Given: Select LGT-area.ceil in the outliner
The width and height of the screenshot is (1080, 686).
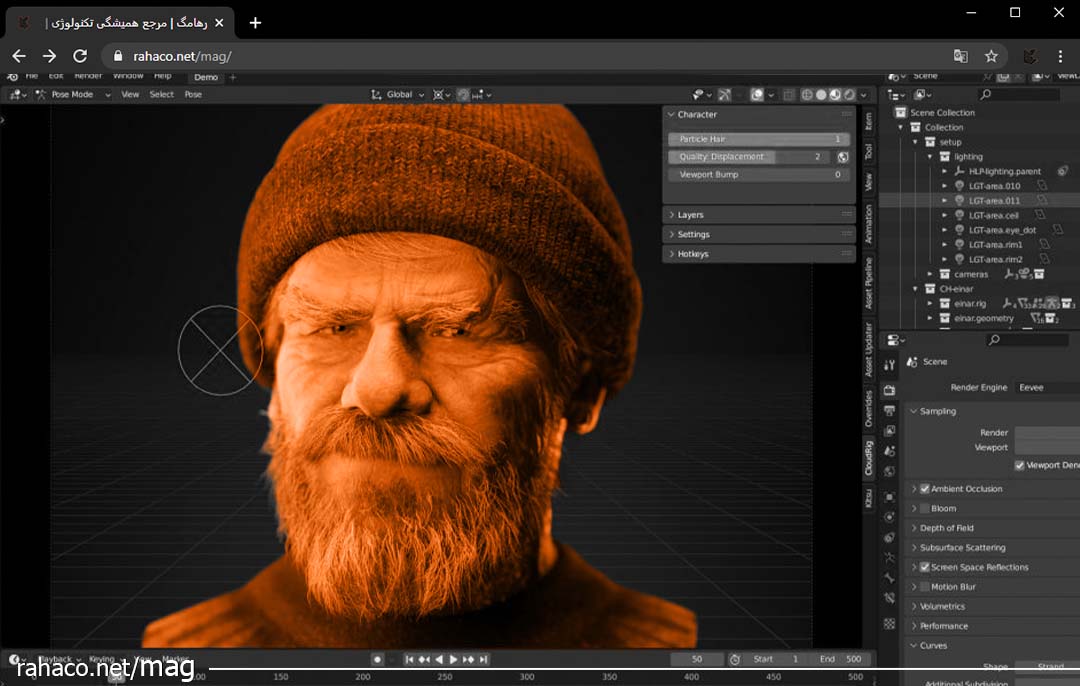Looking at the screenshot, I should [993, 215].
